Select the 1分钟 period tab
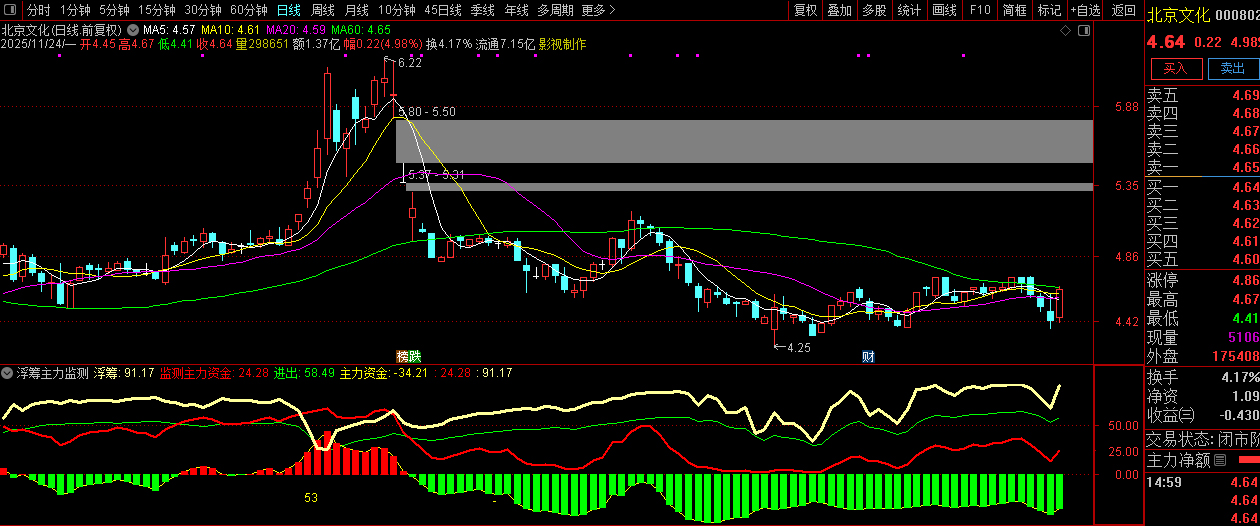The height and width of the screenshot is (526, 1260). (75, 10)
